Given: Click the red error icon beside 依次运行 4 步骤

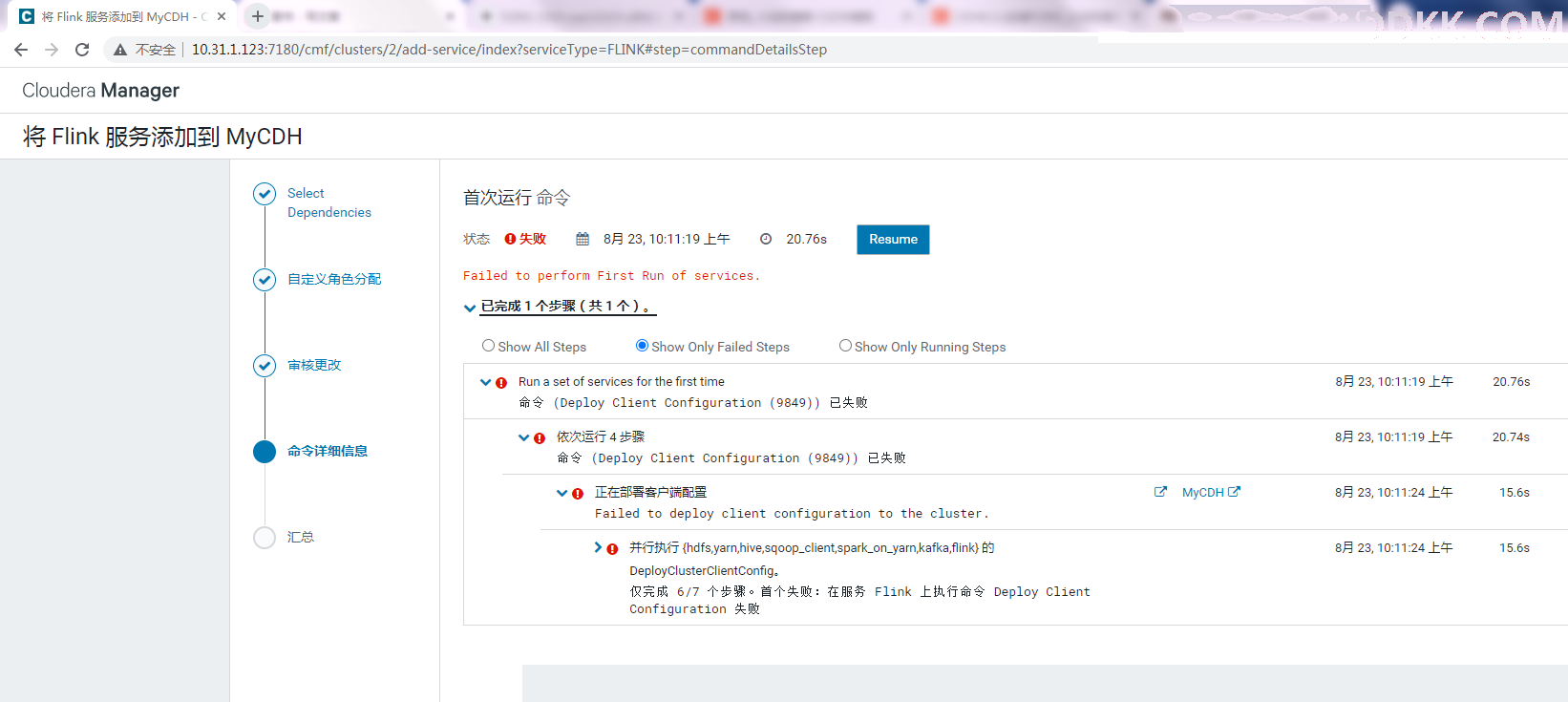Looking at the screenshot, I should point(540,437).
